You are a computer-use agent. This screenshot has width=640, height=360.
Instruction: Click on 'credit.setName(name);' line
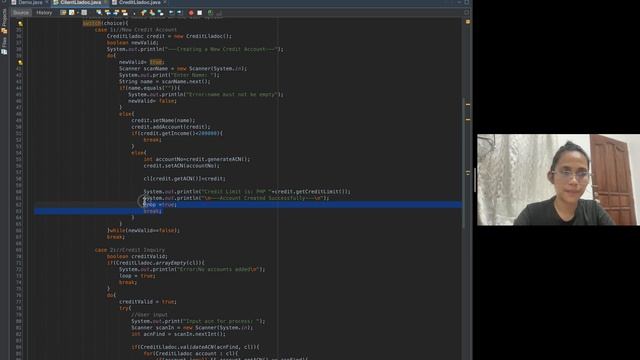163,120
